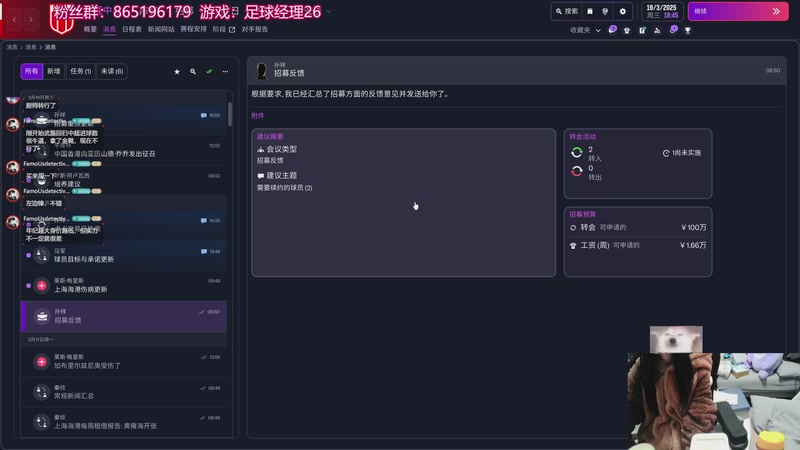Viewport: 800px width, 450px height.
Task: Click the bookmark icon in the top bar
Action: pyautogui.click(x=590, y=11)
